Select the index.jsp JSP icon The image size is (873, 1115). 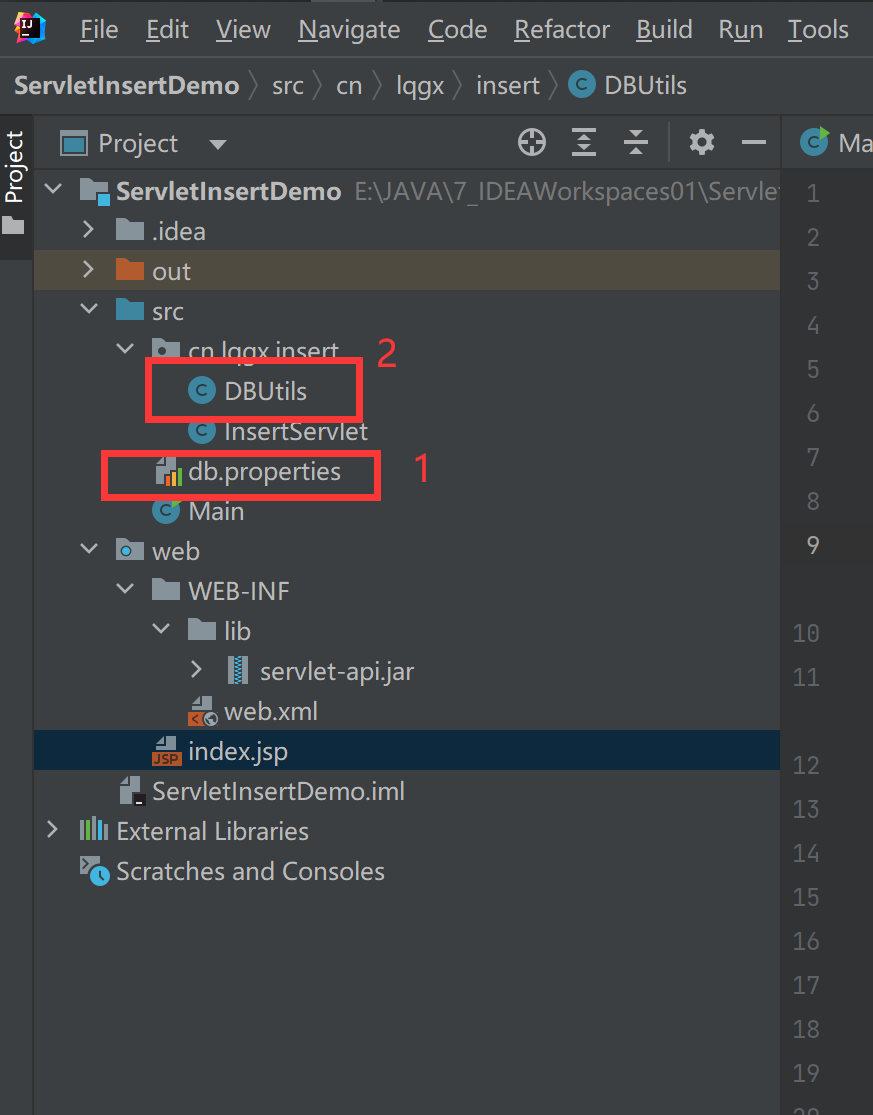click(x=166, y=751)
